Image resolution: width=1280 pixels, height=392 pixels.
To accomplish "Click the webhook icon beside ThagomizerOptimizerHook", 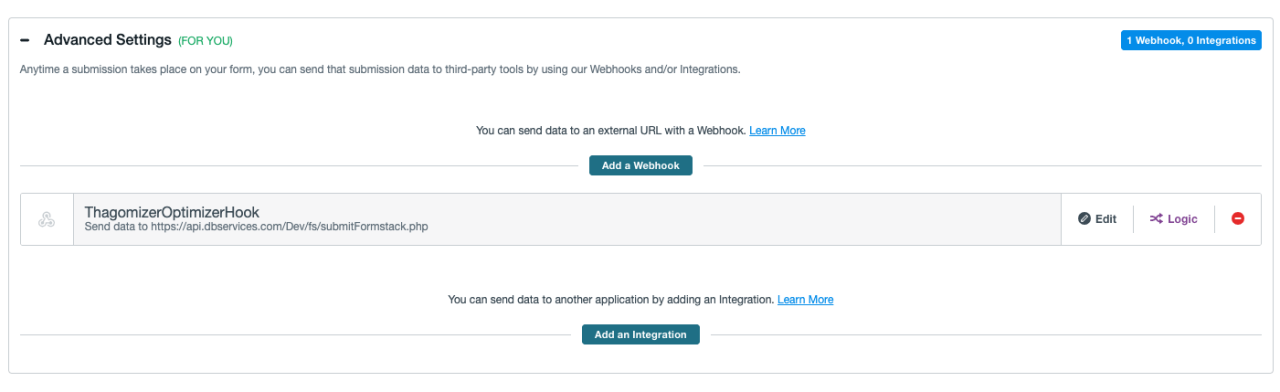I will click(x=46, y=219).
